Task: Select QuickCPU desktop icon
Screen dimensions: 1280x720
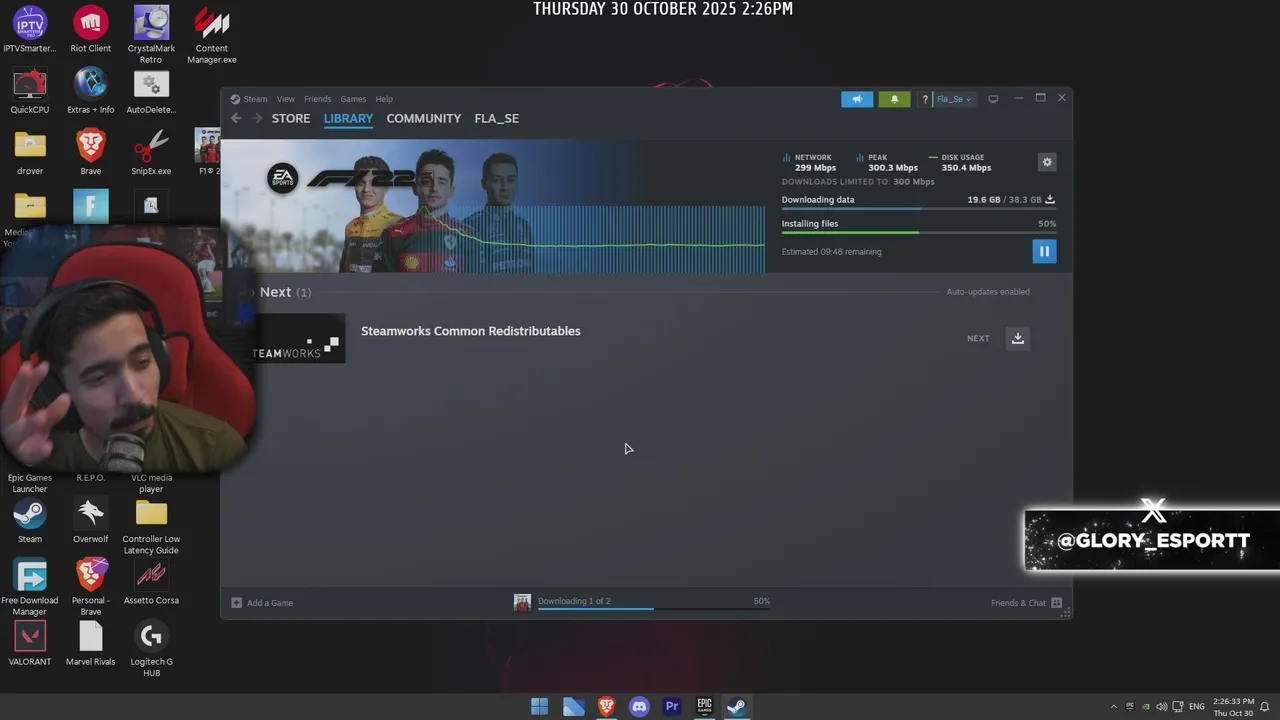Action: [x=30, y=91]
